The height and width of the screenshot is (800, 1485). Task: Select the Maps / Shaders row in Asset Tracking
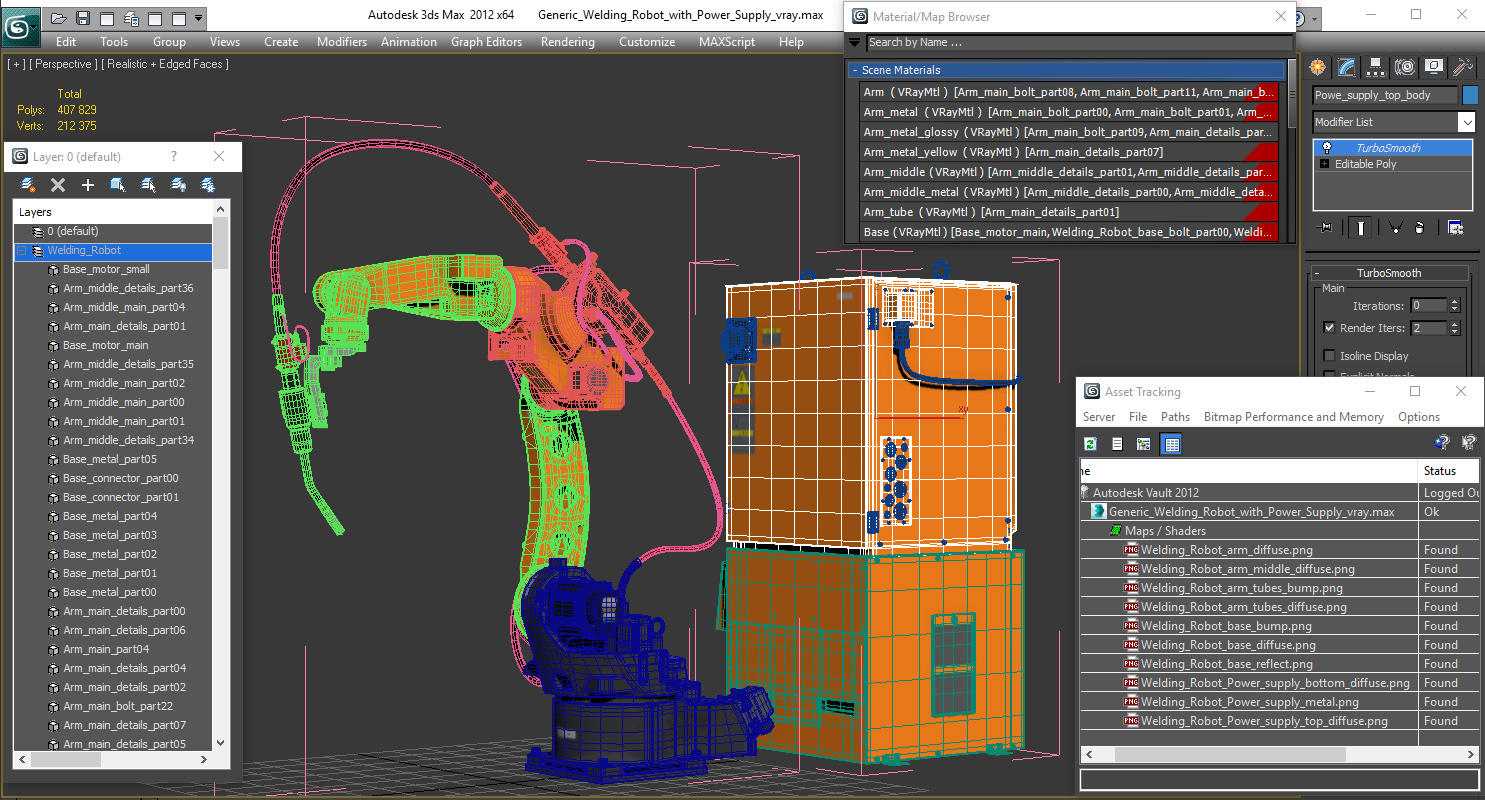click(1279, 531)
